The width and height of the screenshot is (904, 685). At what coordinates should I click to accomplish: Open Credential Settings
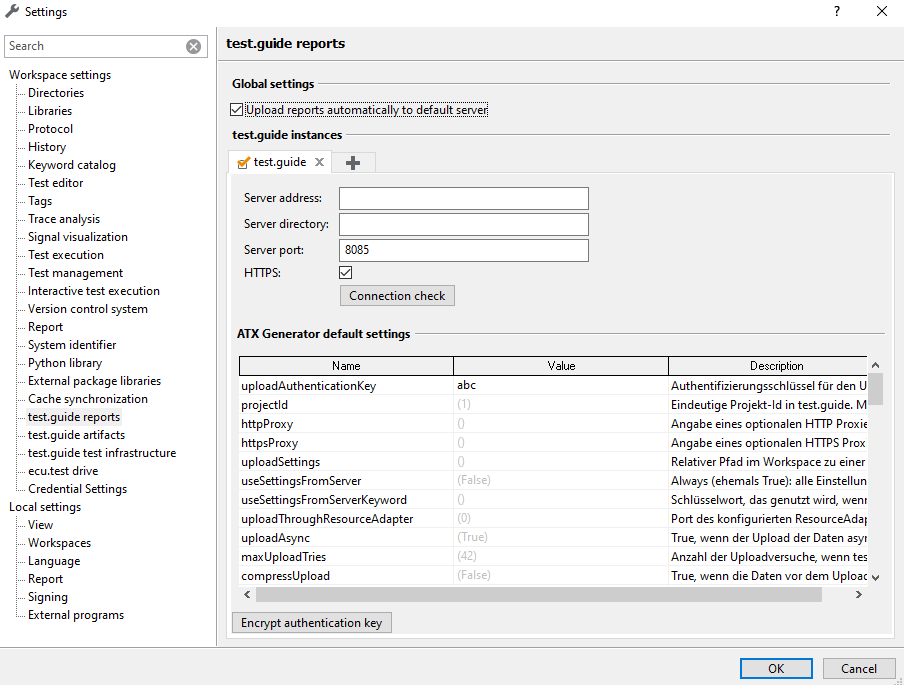pyautogui.click(x=78, y=489)
